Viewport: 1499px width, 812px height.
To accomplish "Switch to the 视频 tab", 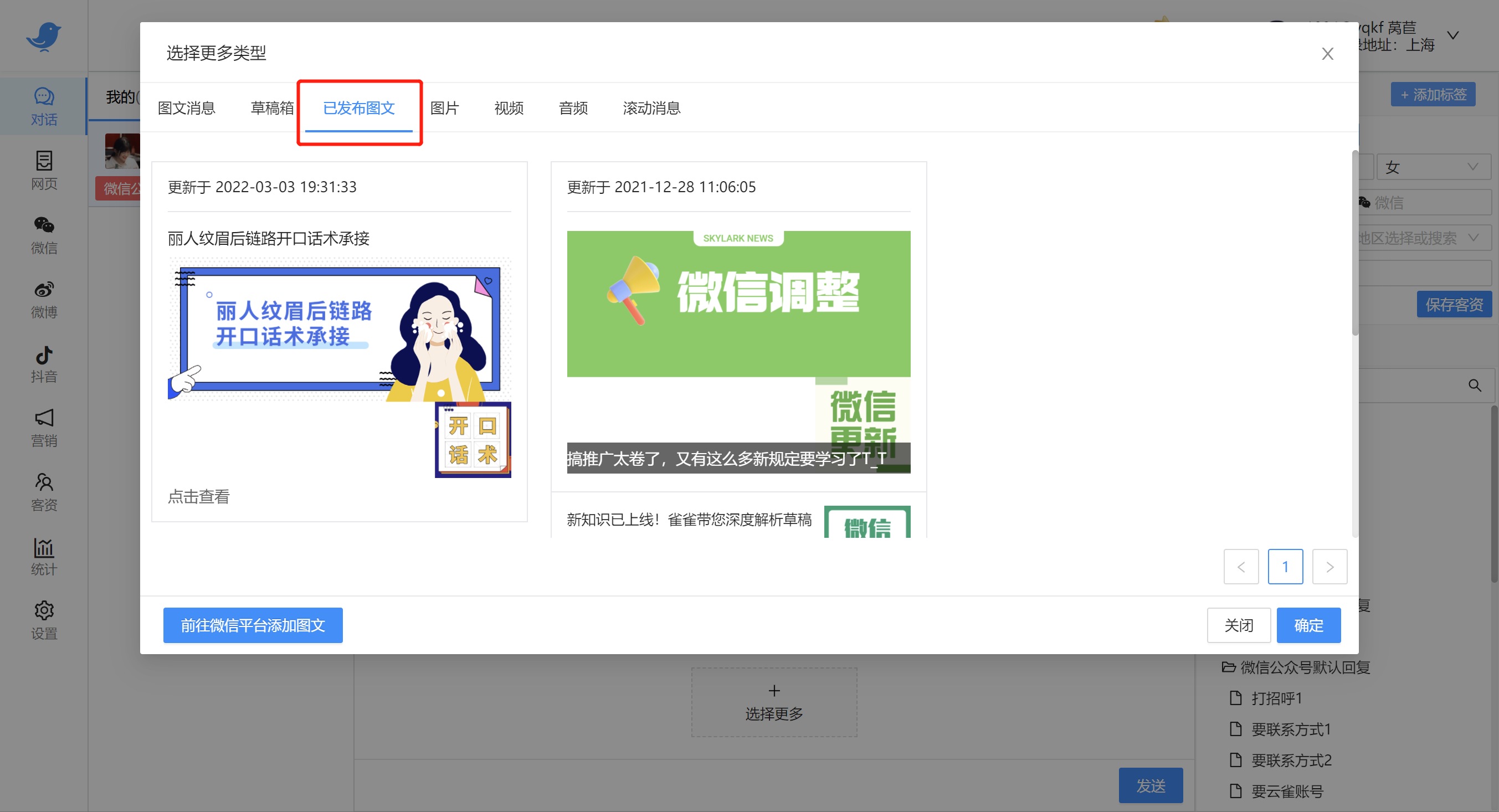I will tap(508, 107).
